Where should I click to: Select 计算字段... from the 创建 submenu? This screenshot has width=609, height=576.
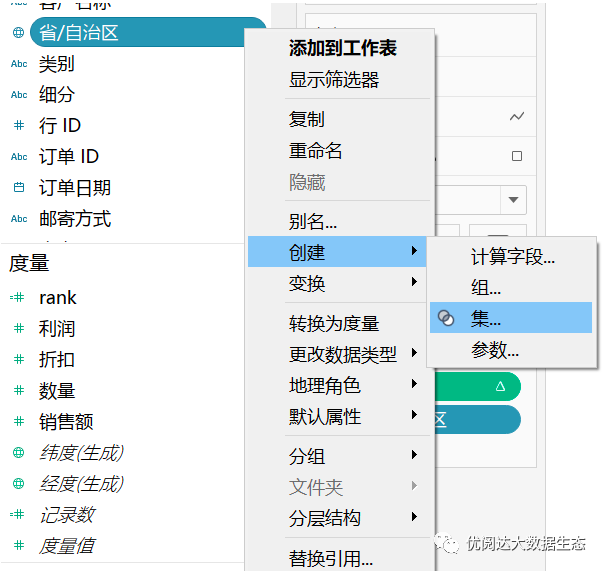(513, 257)
